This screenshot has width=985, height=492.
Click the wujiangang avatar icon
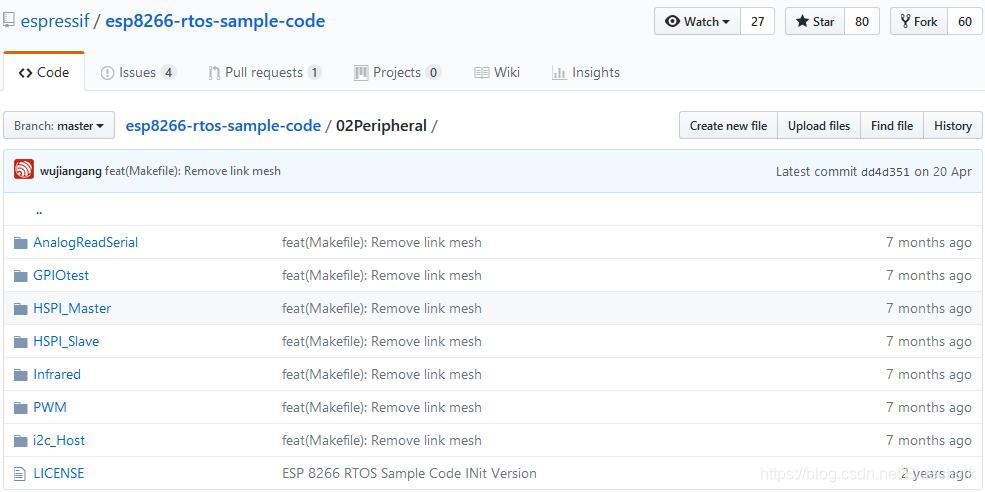[24, 171]
